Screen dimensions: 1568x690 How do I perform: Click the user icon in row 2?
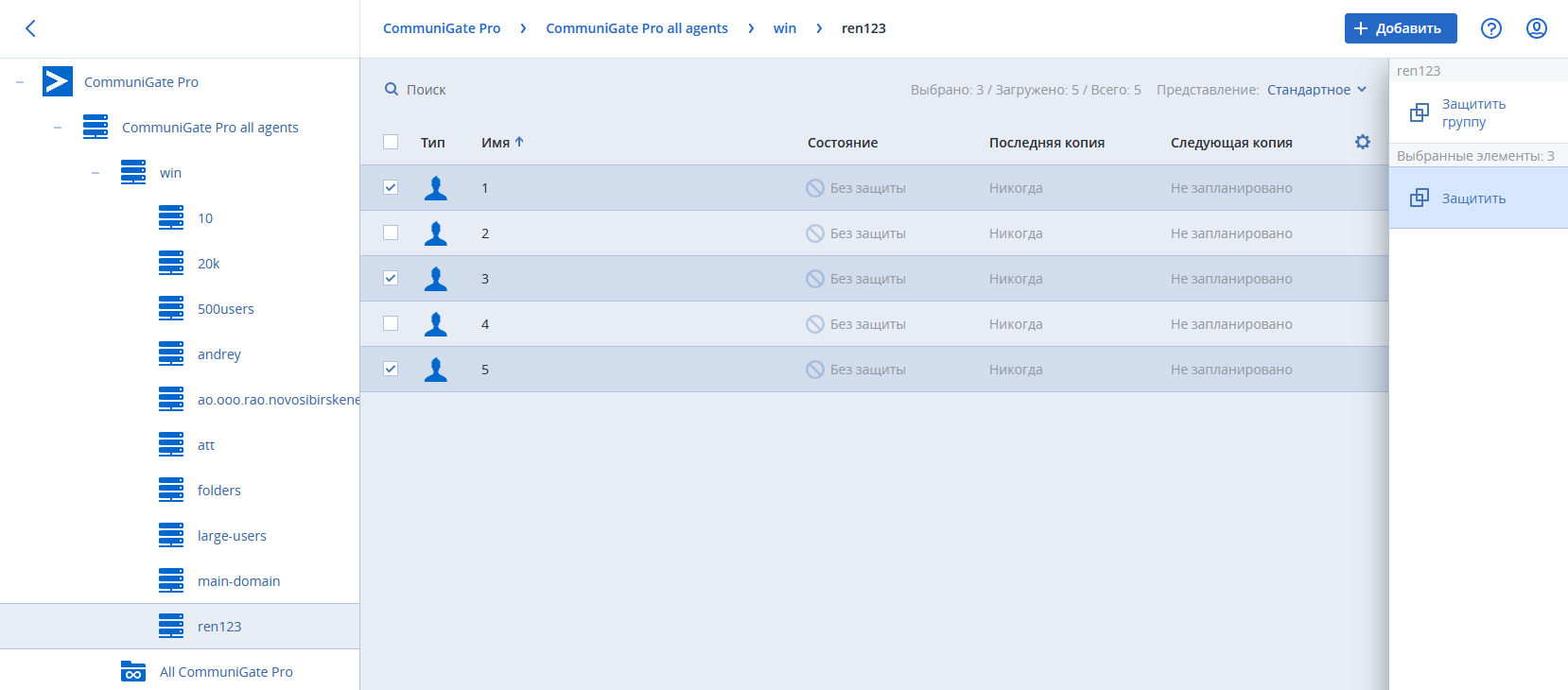(436, 233)
